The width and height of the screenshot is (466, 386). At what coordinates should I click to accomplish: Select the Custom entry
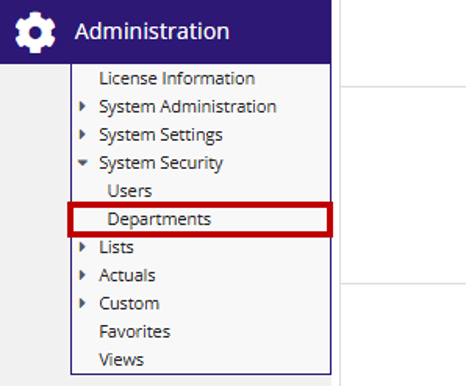pyautogui.click(x=129, y=304)
